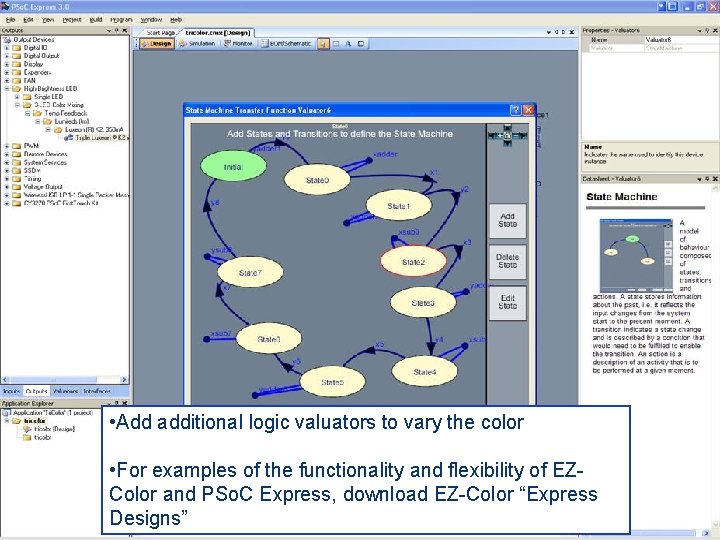Screen dimensions: 720x540
Task: Zoom out with minus in pan control
Action: (x=515, y=135)
